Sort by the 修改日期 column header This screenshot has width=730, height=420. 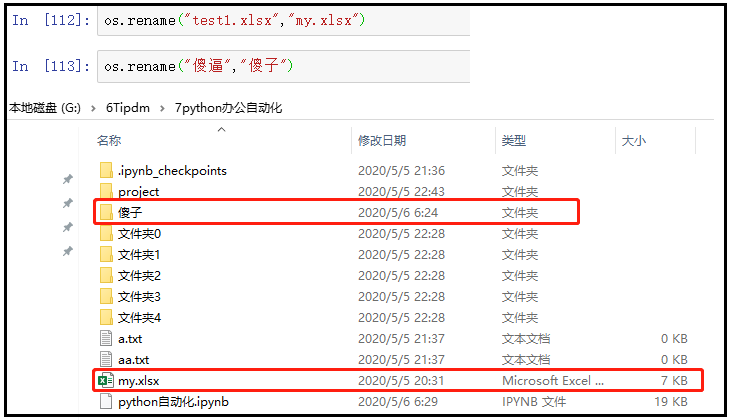pos(382,140)
